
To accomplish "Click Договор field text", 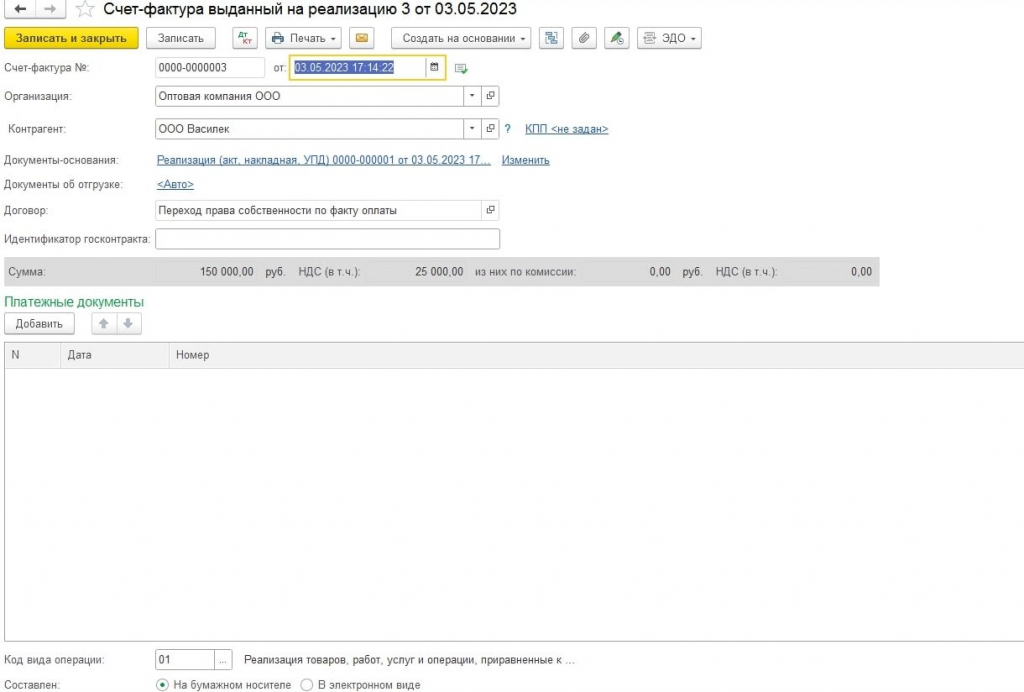I will pos(319,210).
